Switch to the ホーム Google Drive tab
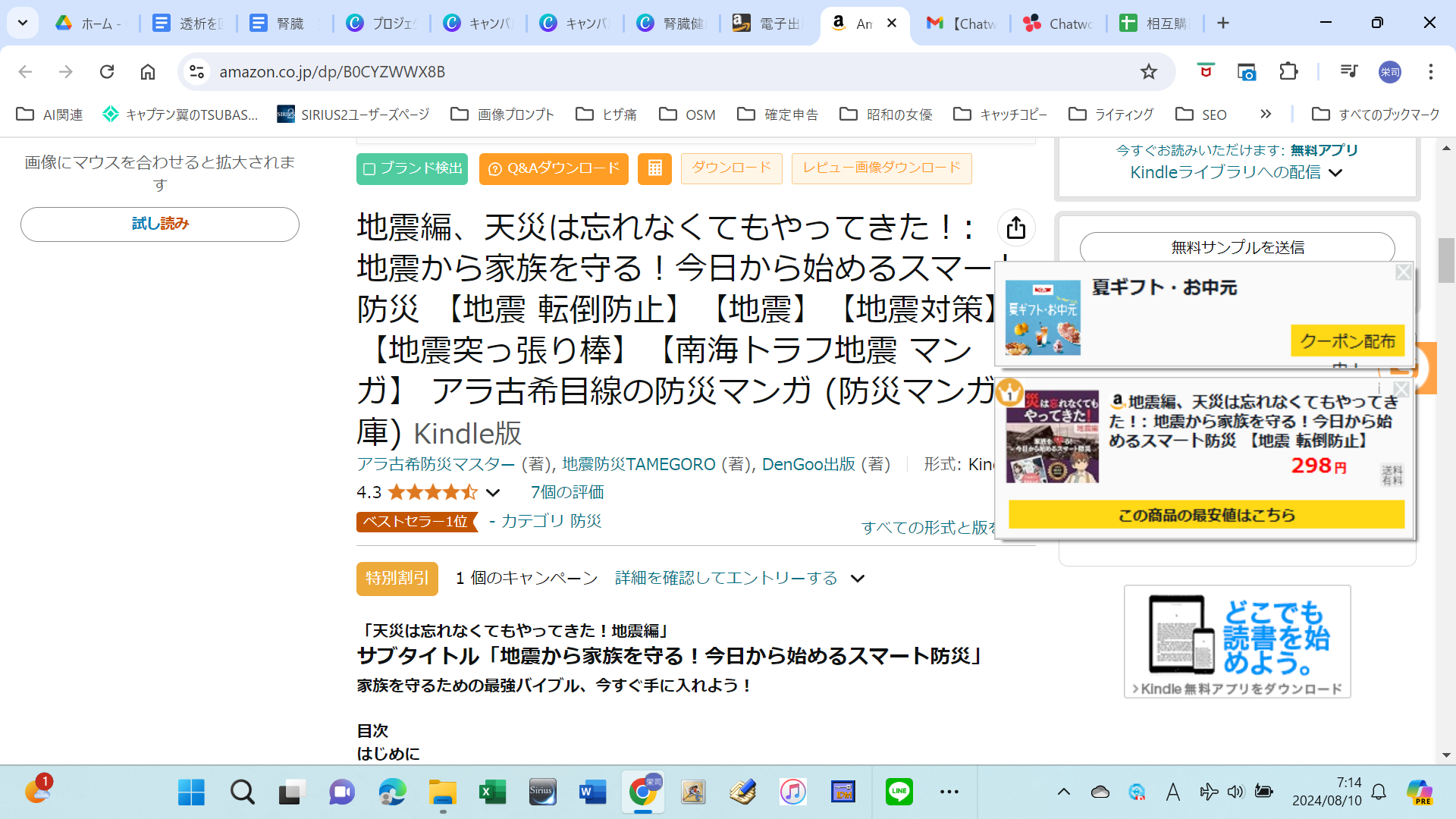The height and width of the screenshot is (819, 1456). (91, 24)
